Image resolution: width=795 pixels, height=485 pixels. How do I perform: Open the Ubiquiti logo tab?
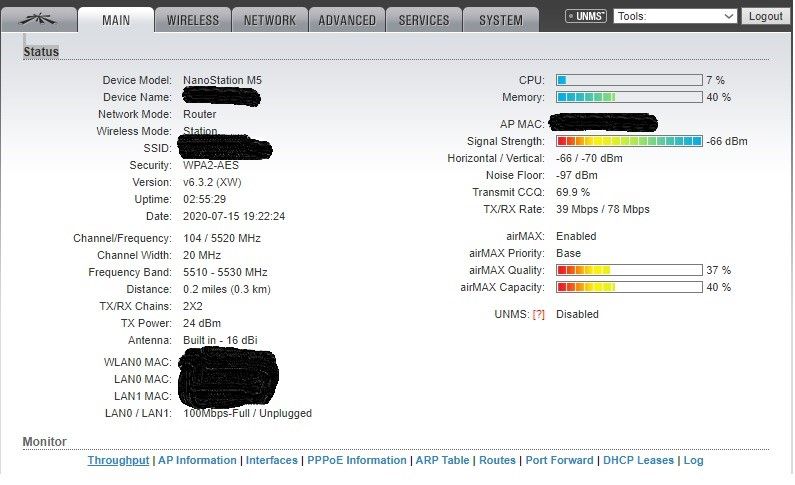click(x=39, y=20)
